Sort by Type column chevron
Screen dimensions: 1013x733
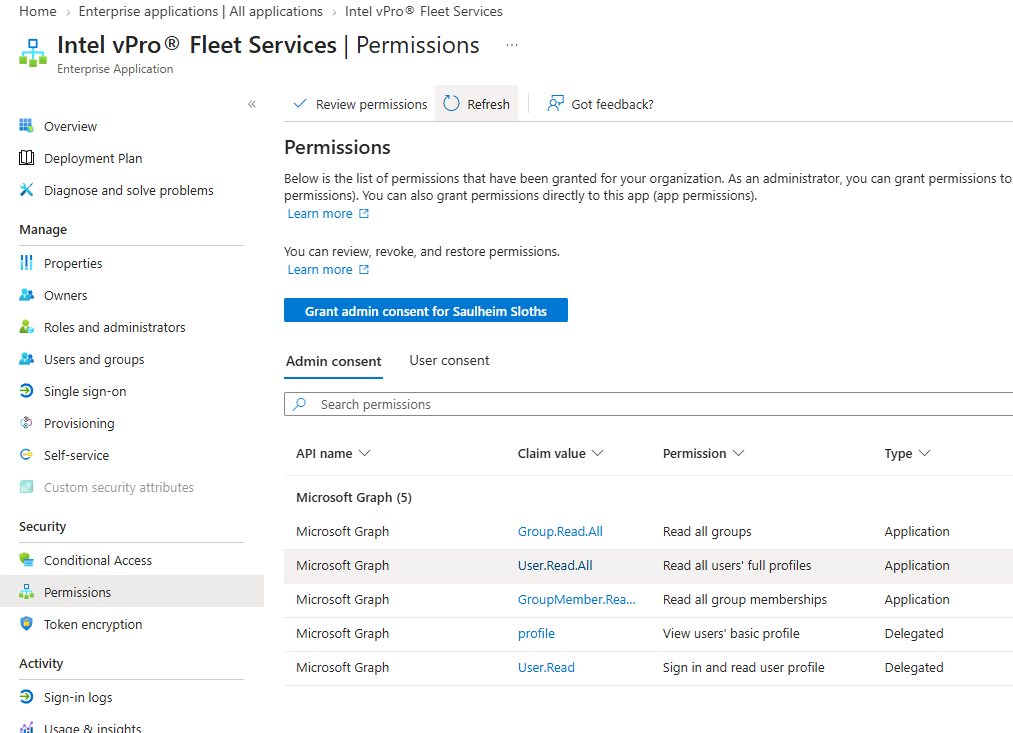point(924,453)
